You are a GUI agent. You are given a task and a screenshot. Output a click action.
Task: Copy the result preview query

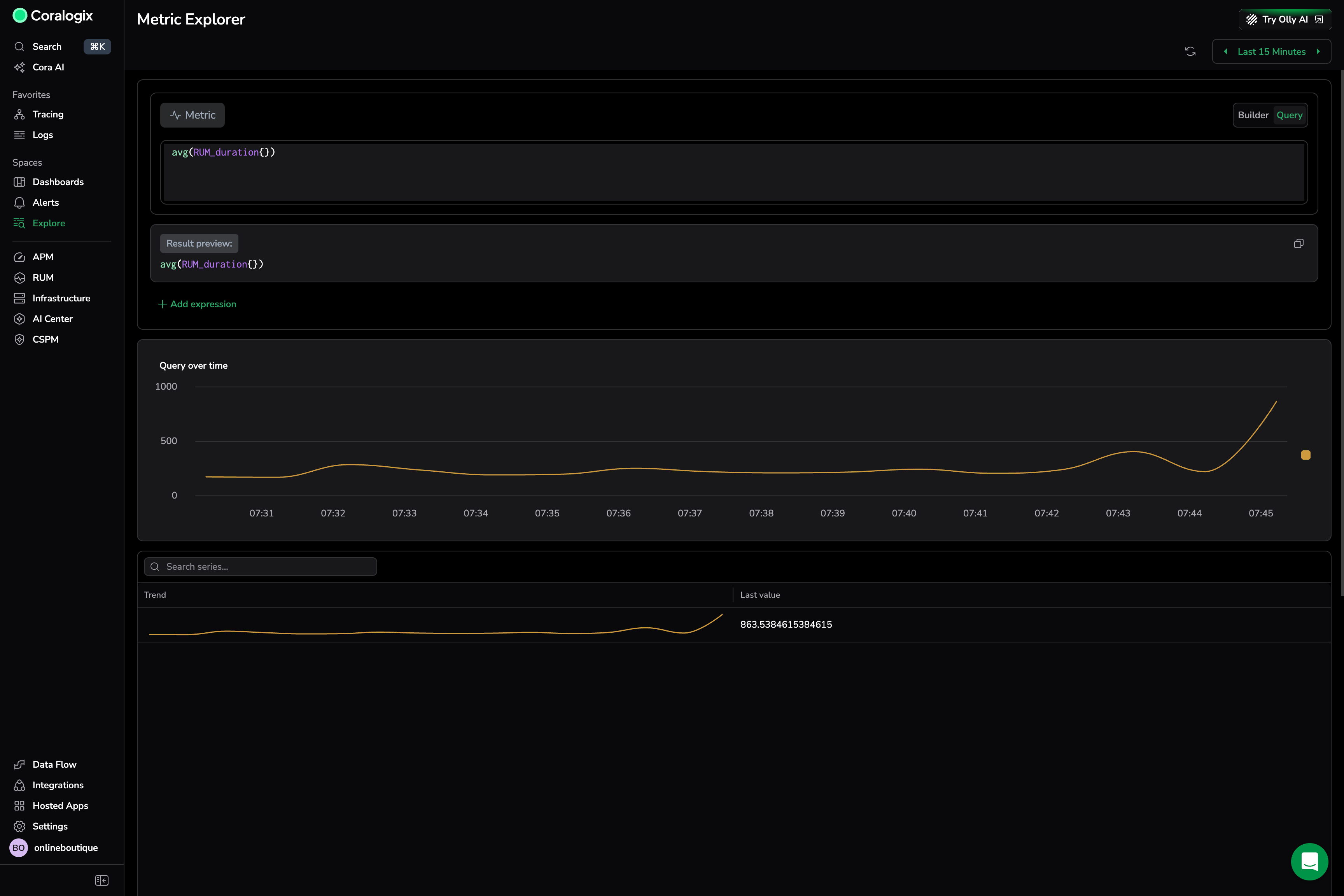tap(1298, 243)
